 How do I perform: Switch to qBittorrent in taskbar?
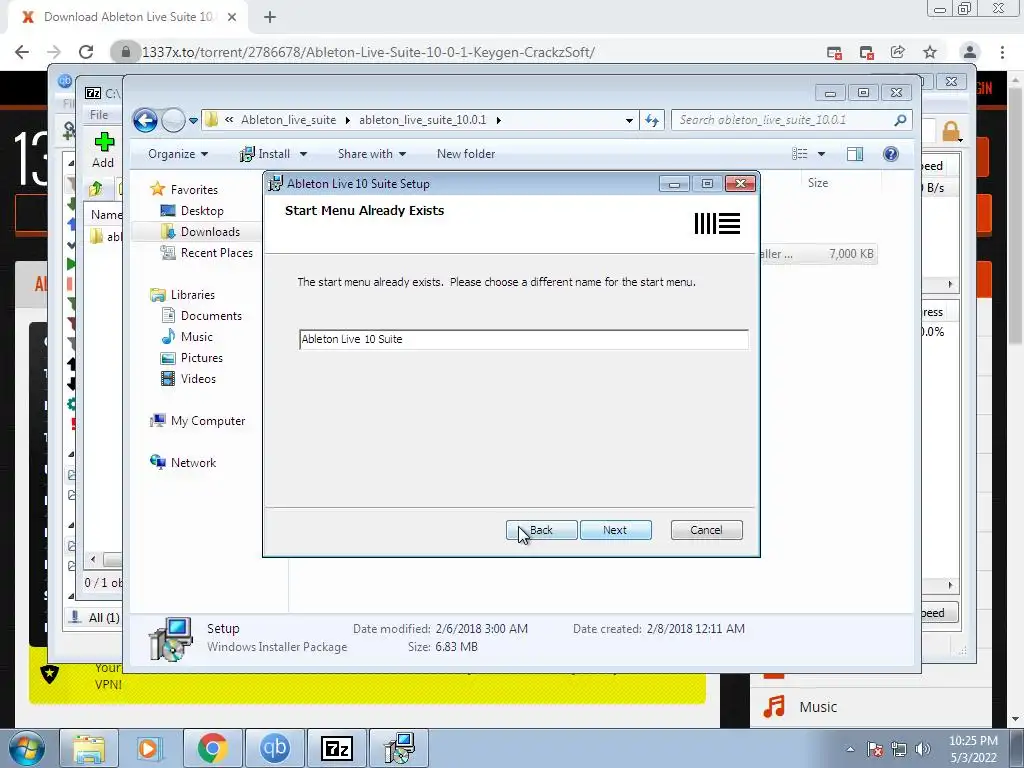pyautogui.click(x=275, y=748)
